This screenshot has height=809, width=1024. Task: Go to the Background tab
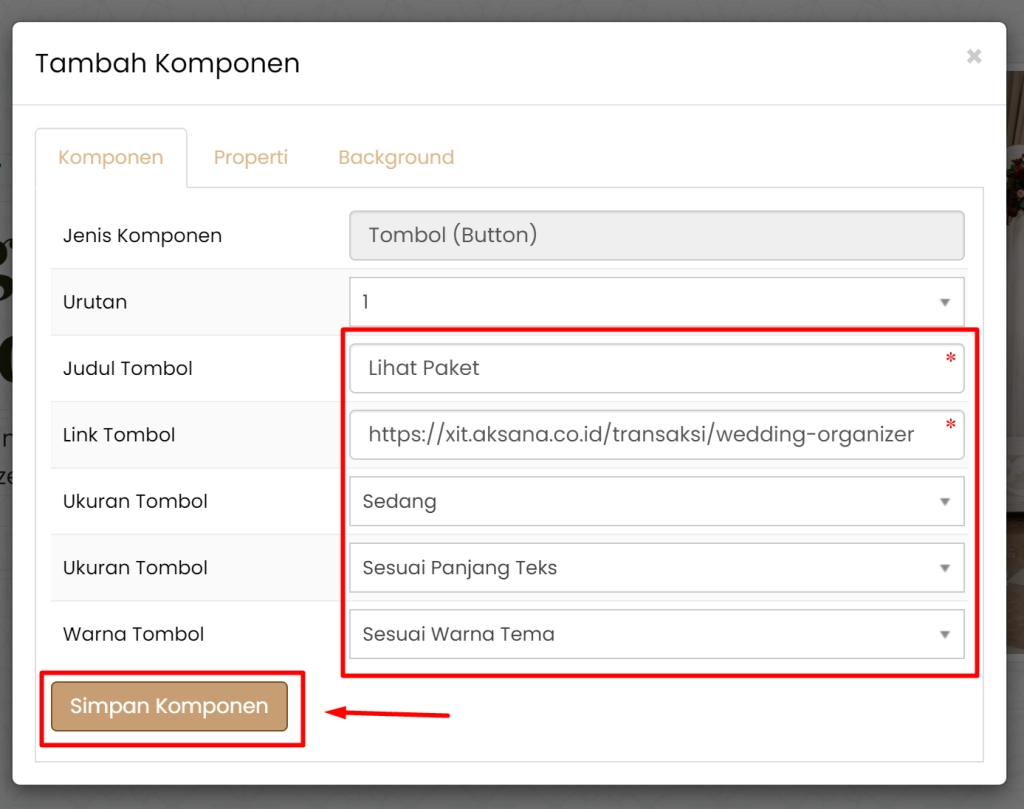(x=396, y=158)
